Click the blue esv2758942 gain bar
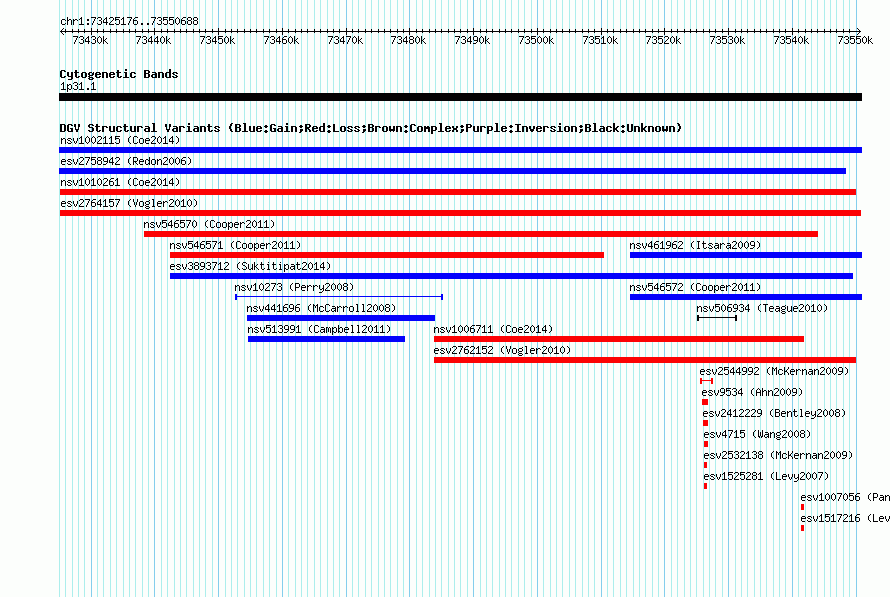Screen dimensions: 890x597 452,171
